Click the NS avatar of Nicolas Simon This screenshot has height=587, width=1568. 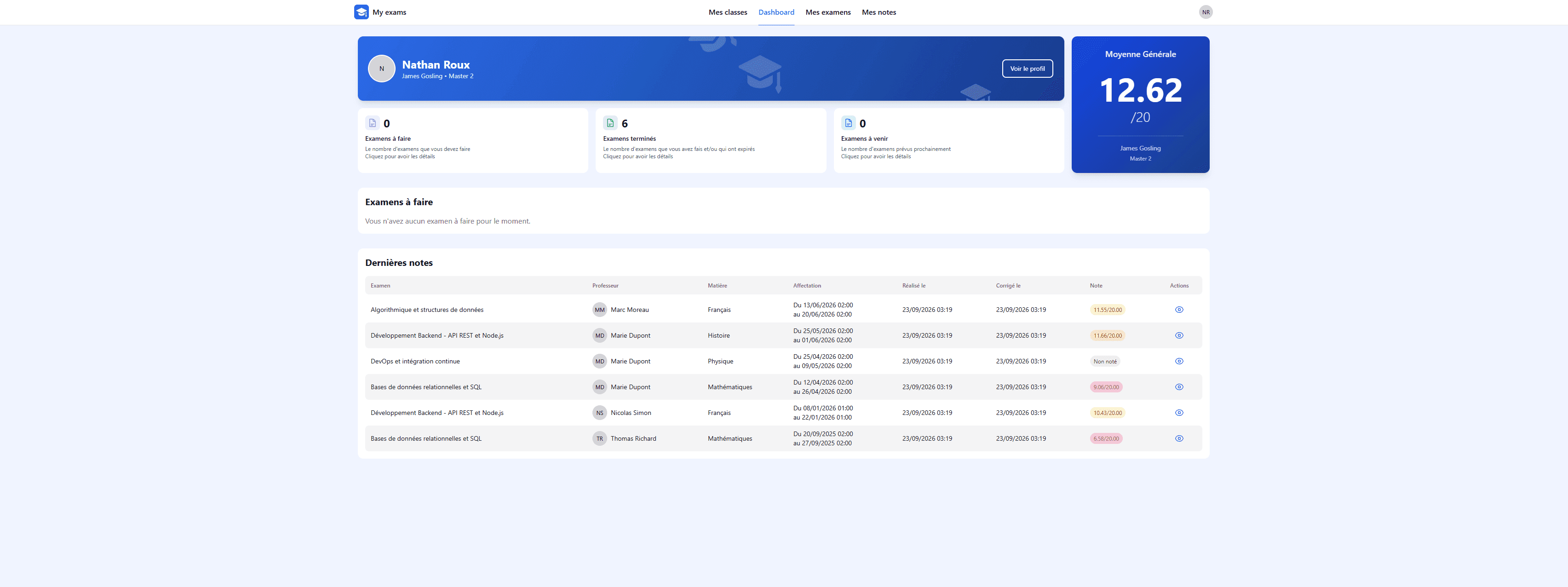[x=600, y=413]
